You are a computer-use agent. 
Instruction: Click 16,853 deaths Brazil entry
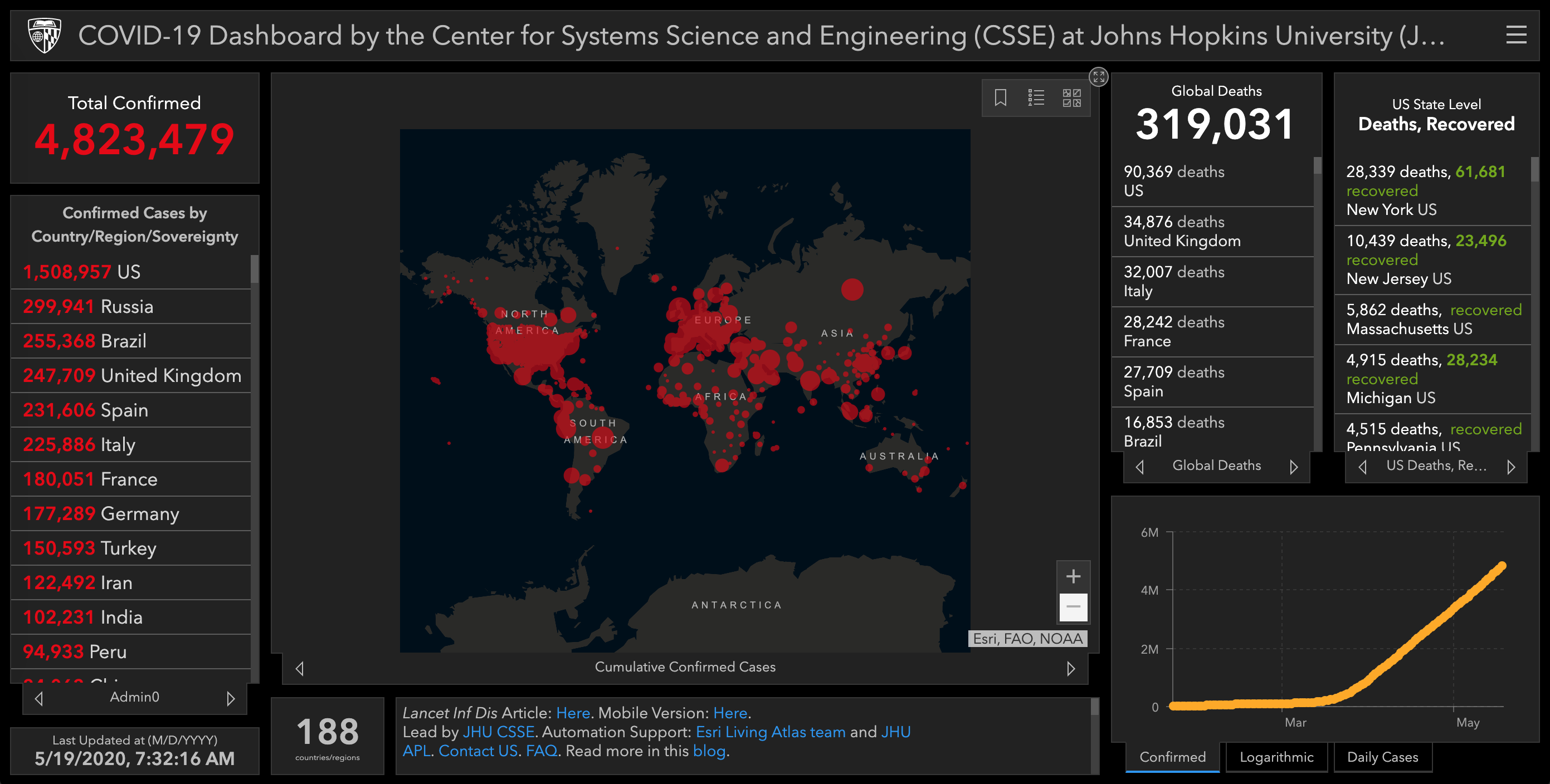click(1212, 430)
